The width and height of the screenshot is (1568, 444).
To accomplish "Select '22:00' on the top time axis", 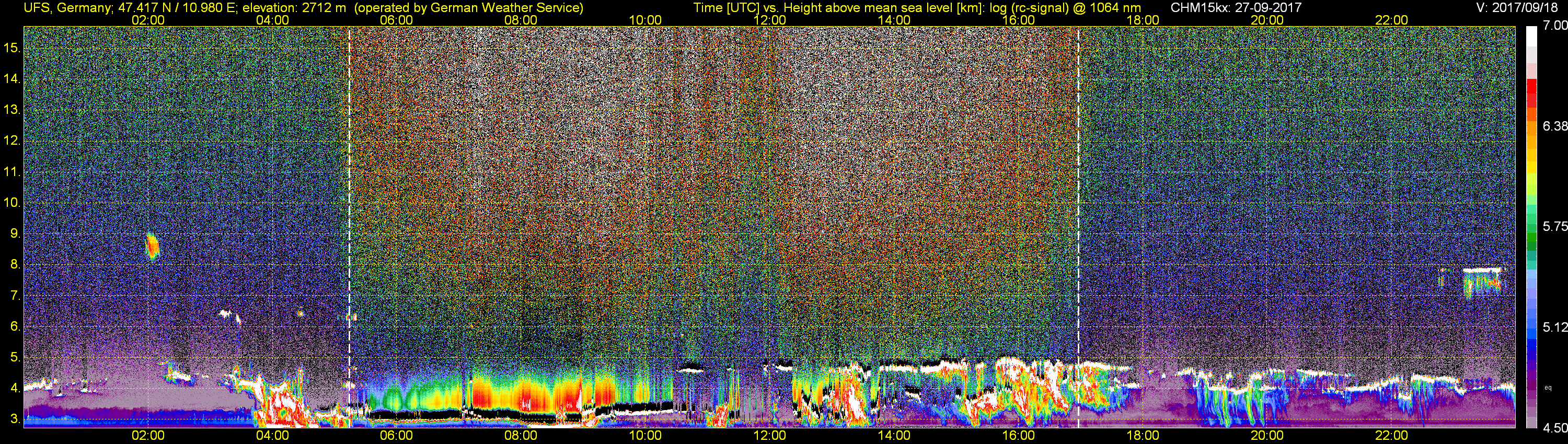I will click(x=1391, y=20).
